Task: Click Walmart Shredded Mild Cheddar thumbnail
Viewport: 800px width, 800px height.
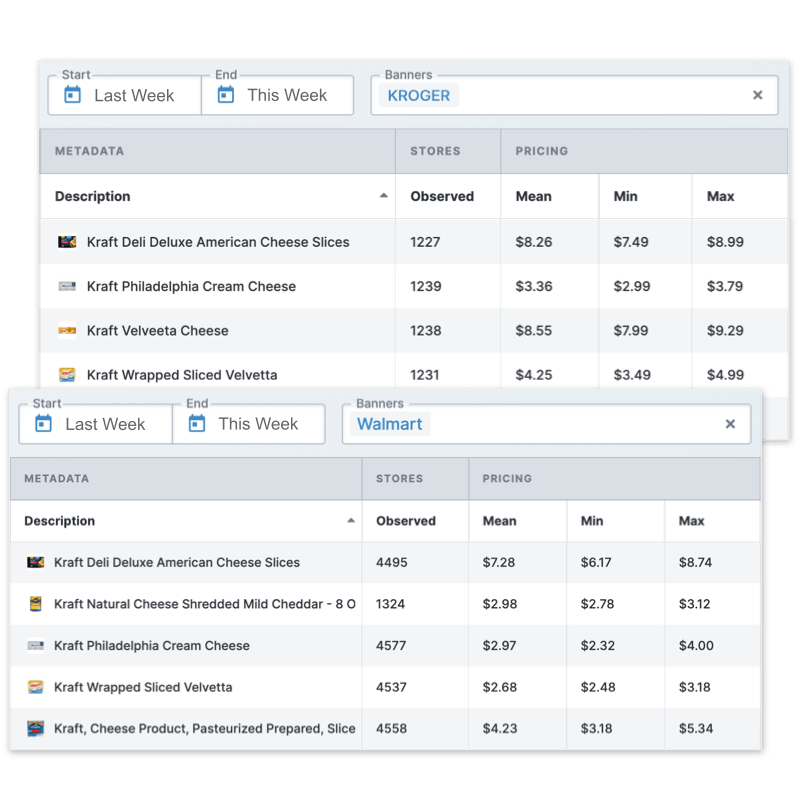Action: (x=35, y=604)
